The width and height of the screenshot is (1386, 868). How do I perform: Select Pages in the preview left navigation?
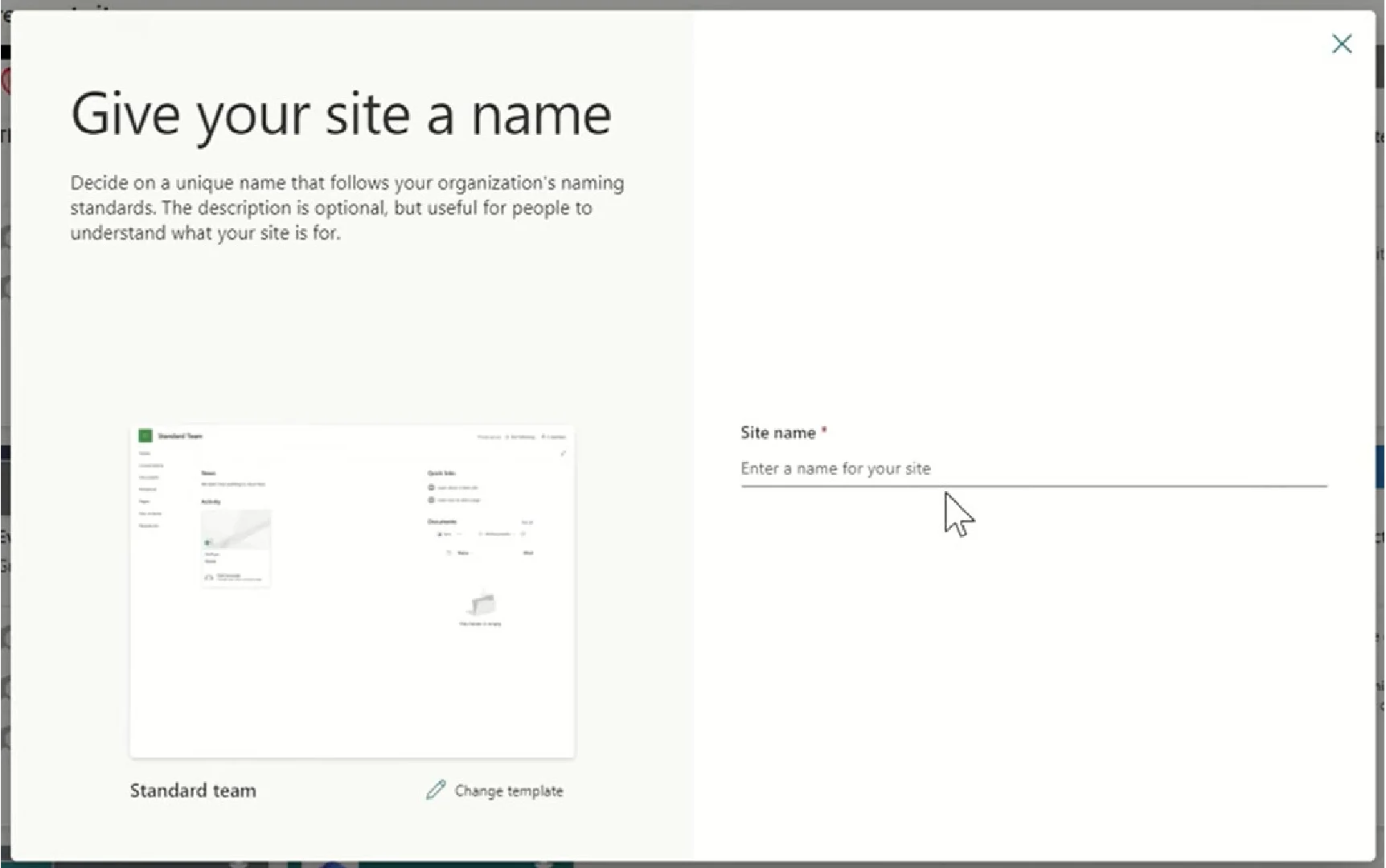146,502
